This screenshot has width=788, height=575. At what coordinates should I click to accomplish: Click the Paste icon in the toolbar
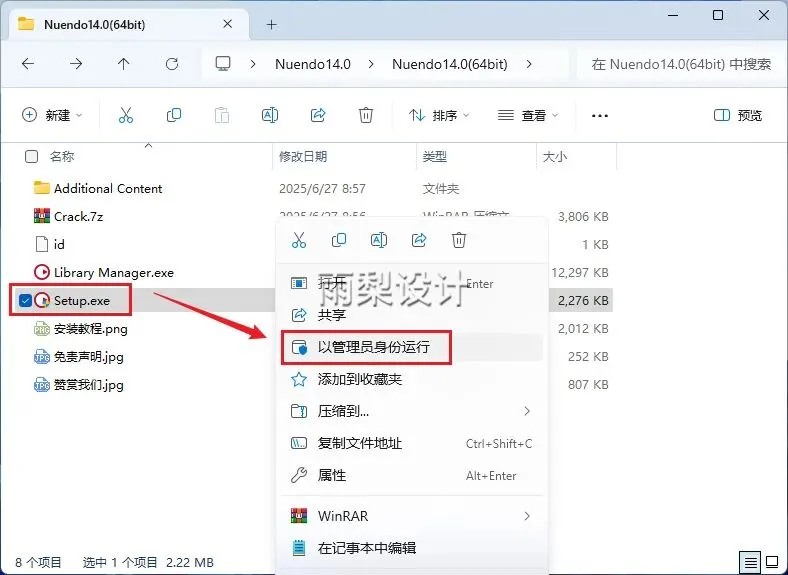pos(222,116)
